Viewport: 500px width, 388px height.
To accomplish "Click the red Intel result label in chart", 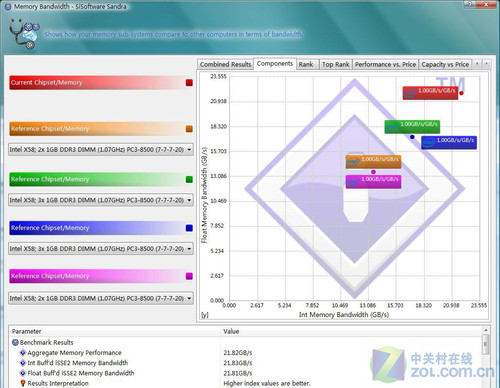I will (430, 93).
